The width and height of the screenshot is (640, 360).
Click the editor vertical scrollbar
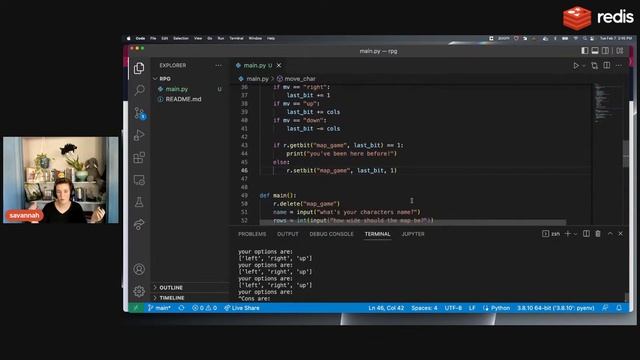pyautogui.click(x=626, y=153)
